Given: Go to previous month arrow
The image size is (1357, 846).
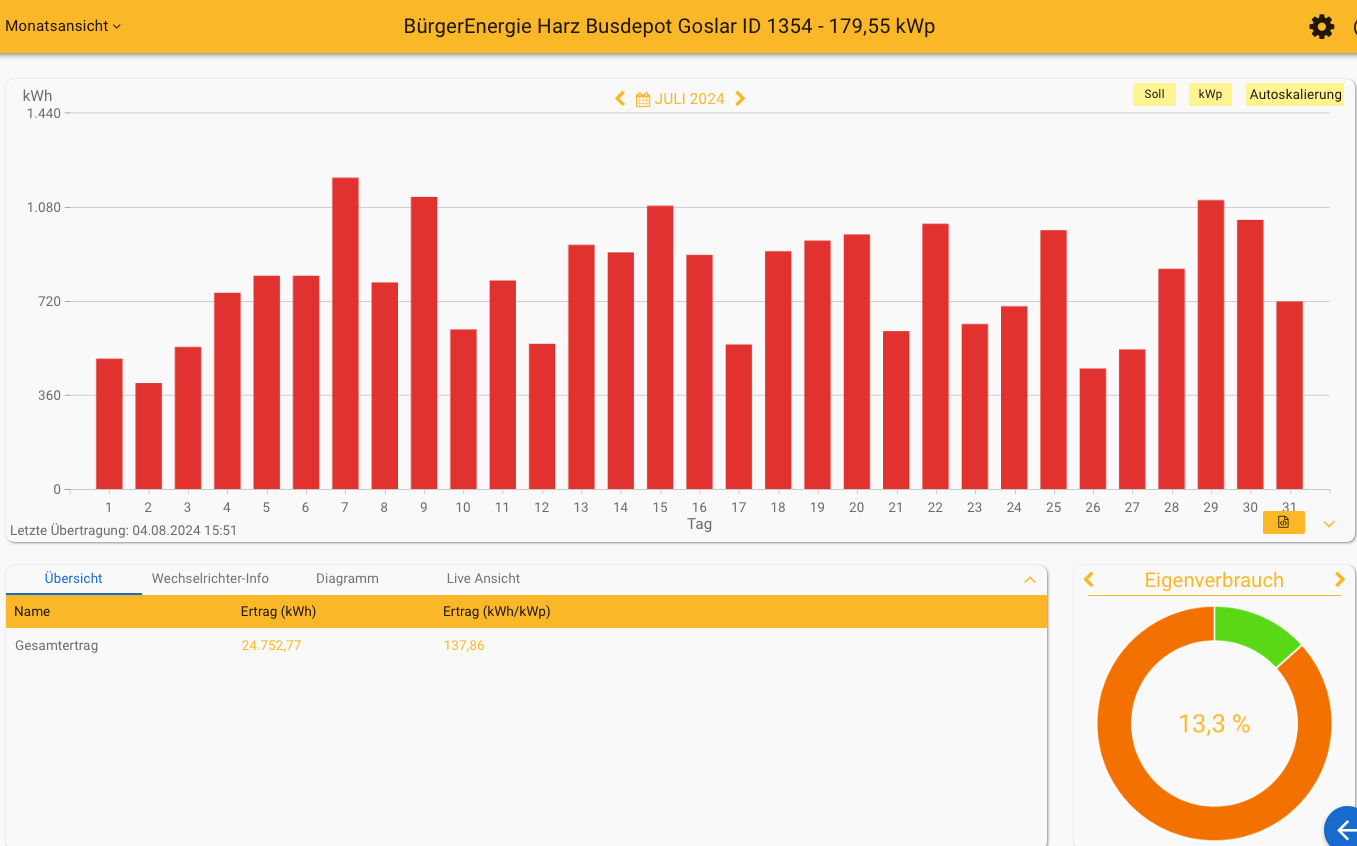Looking at the screenshot, I should 620,98.
